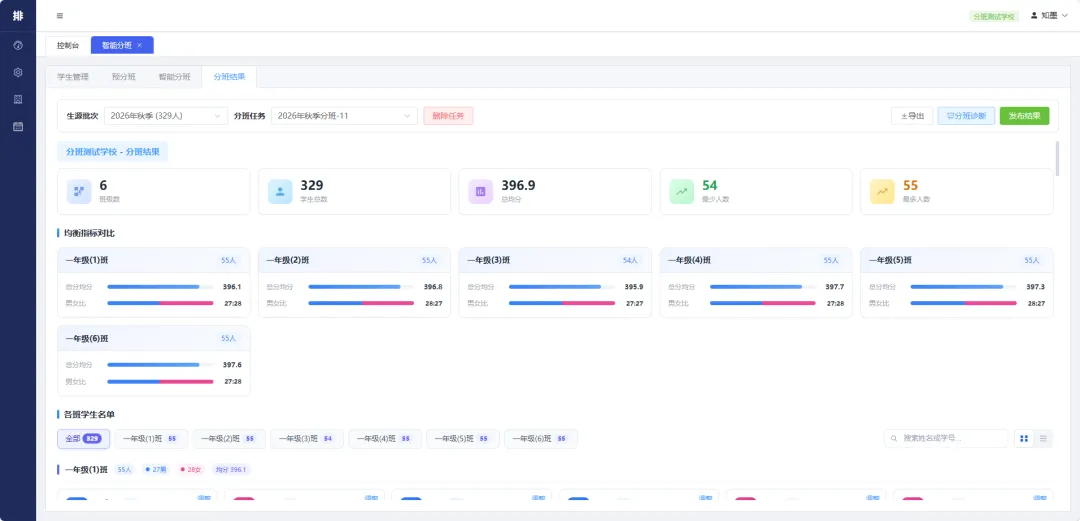The image size is (1080, 521).
Task: Focus the 搜索姓名或学号 search field
Action: 946,438
